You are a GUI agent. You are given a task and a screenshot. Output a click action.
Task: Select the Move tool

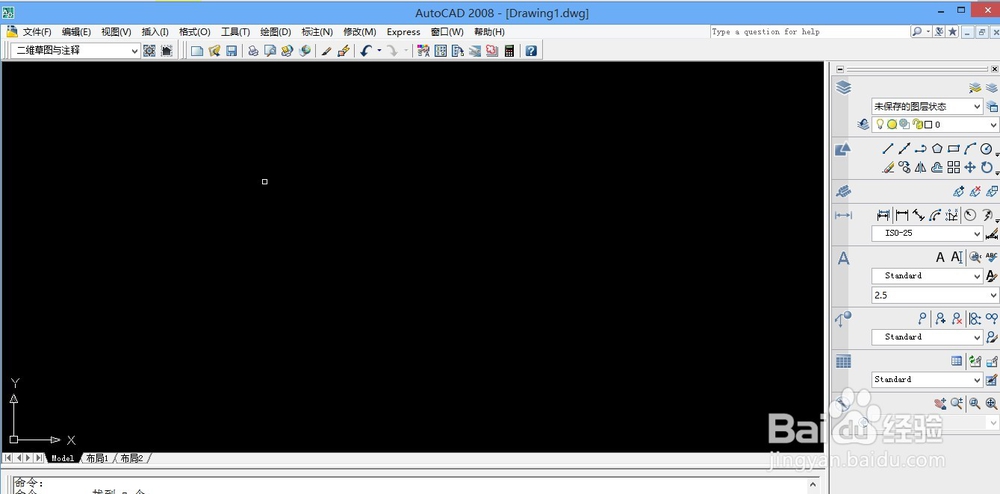pos(970,167)
